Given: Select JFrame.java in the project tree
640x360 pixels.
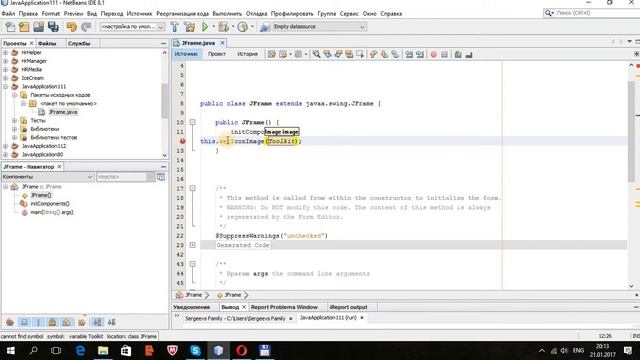Looking at the screenshot, I should (63, 112).
